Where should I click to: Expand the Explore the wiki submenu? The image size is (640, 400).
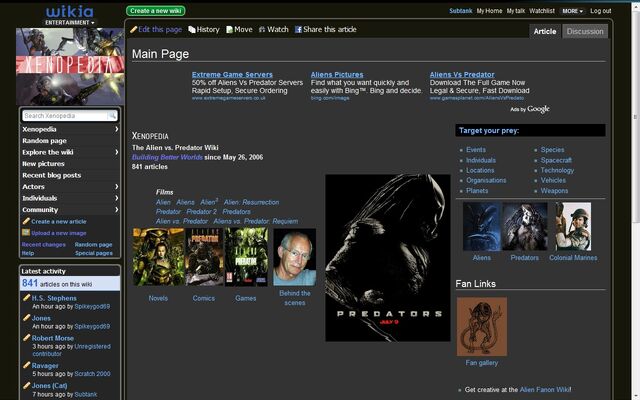pyautogui.click(x=116, y=152)
